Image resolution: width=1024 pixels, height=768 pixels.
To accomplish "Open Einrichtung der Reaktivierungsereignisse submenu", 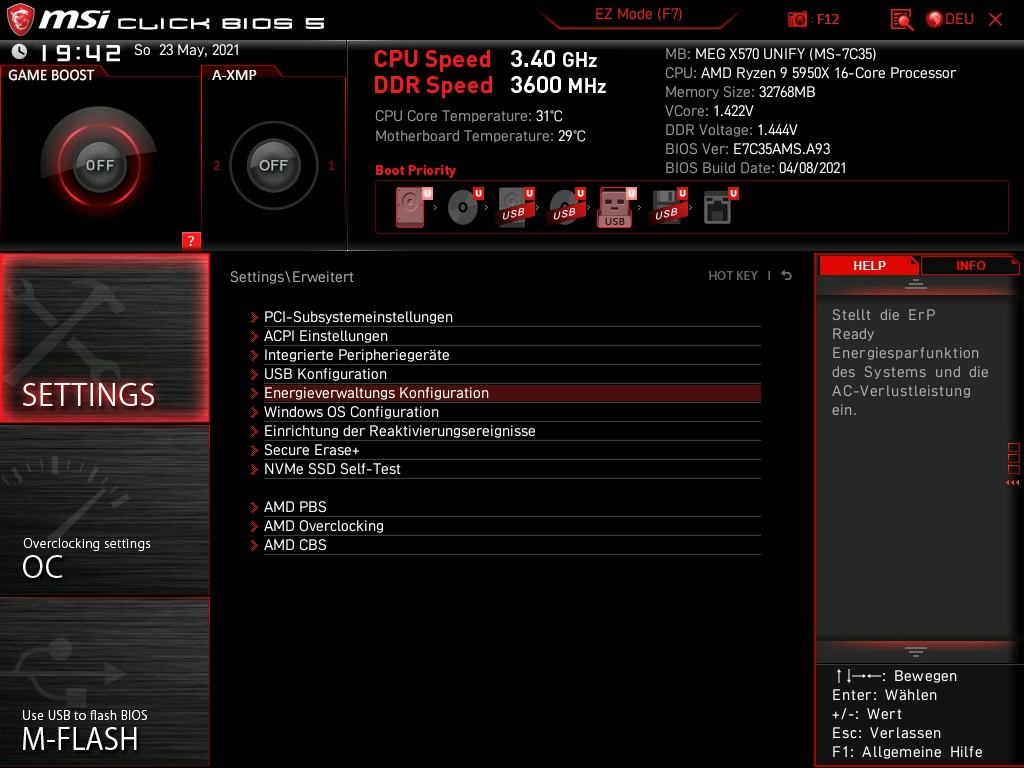I will tap(505, 430).
